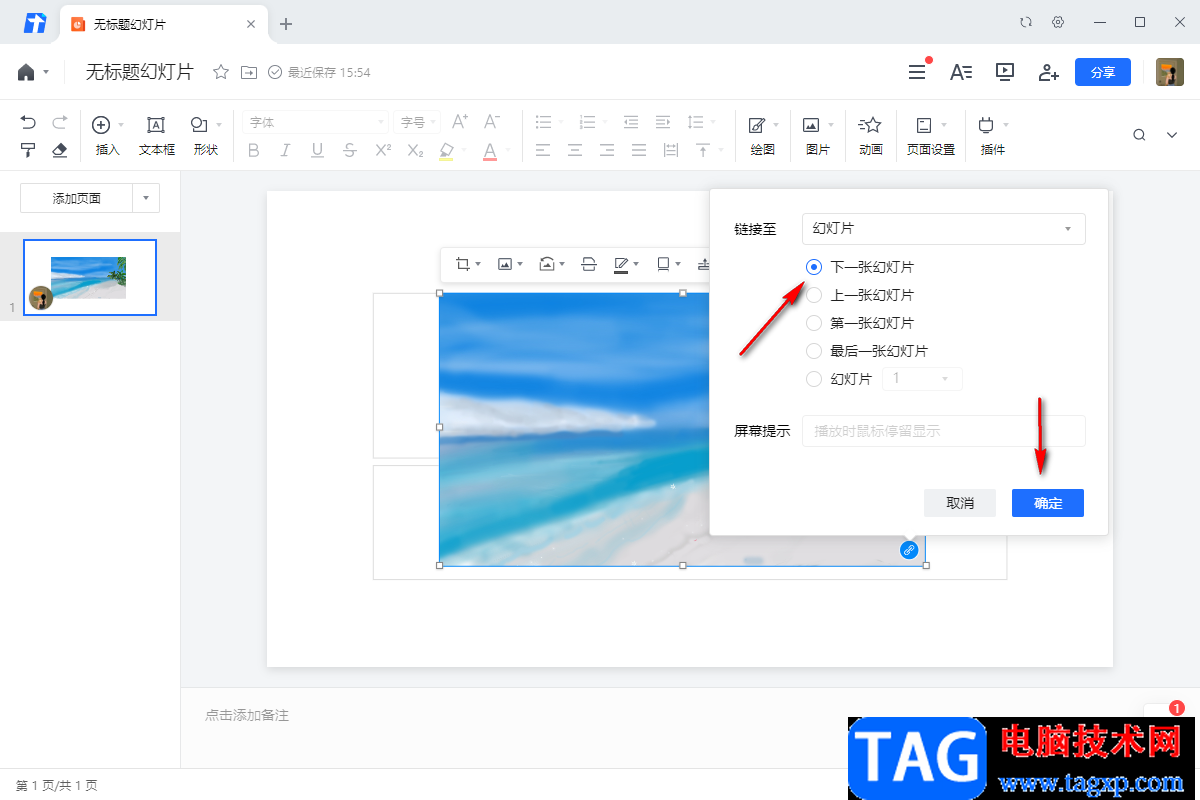Viewport: 1200px width, 800px height.
Task: Select the Text box (文本框) tool
Action: point(157,136)
